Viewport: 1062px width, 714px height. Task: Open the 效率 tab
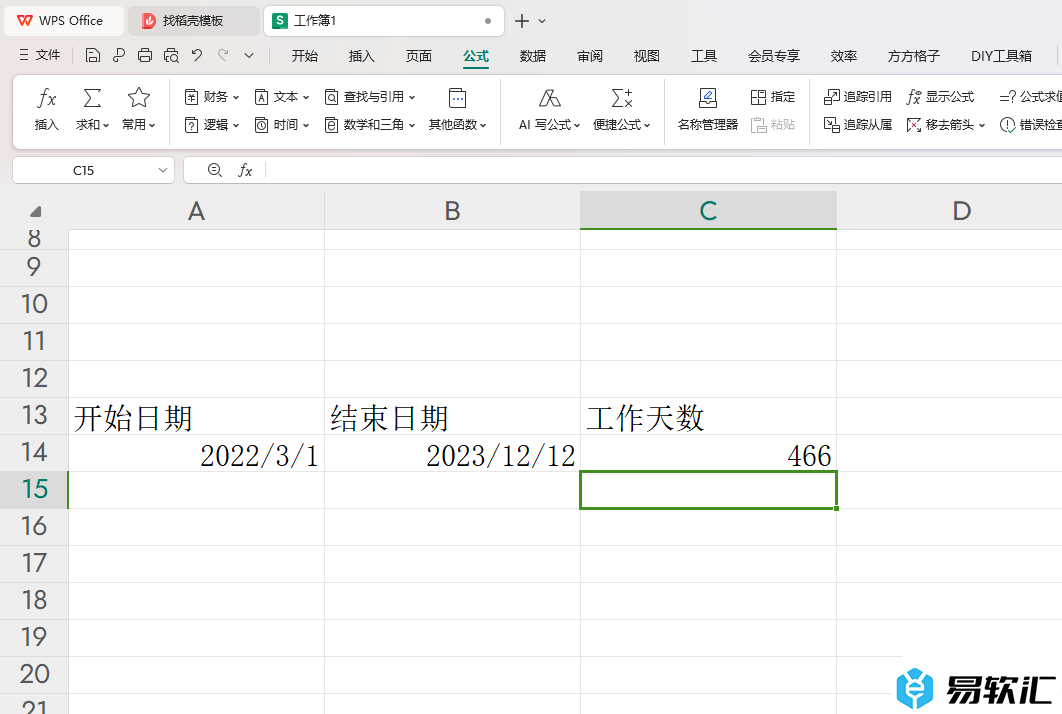844,56
